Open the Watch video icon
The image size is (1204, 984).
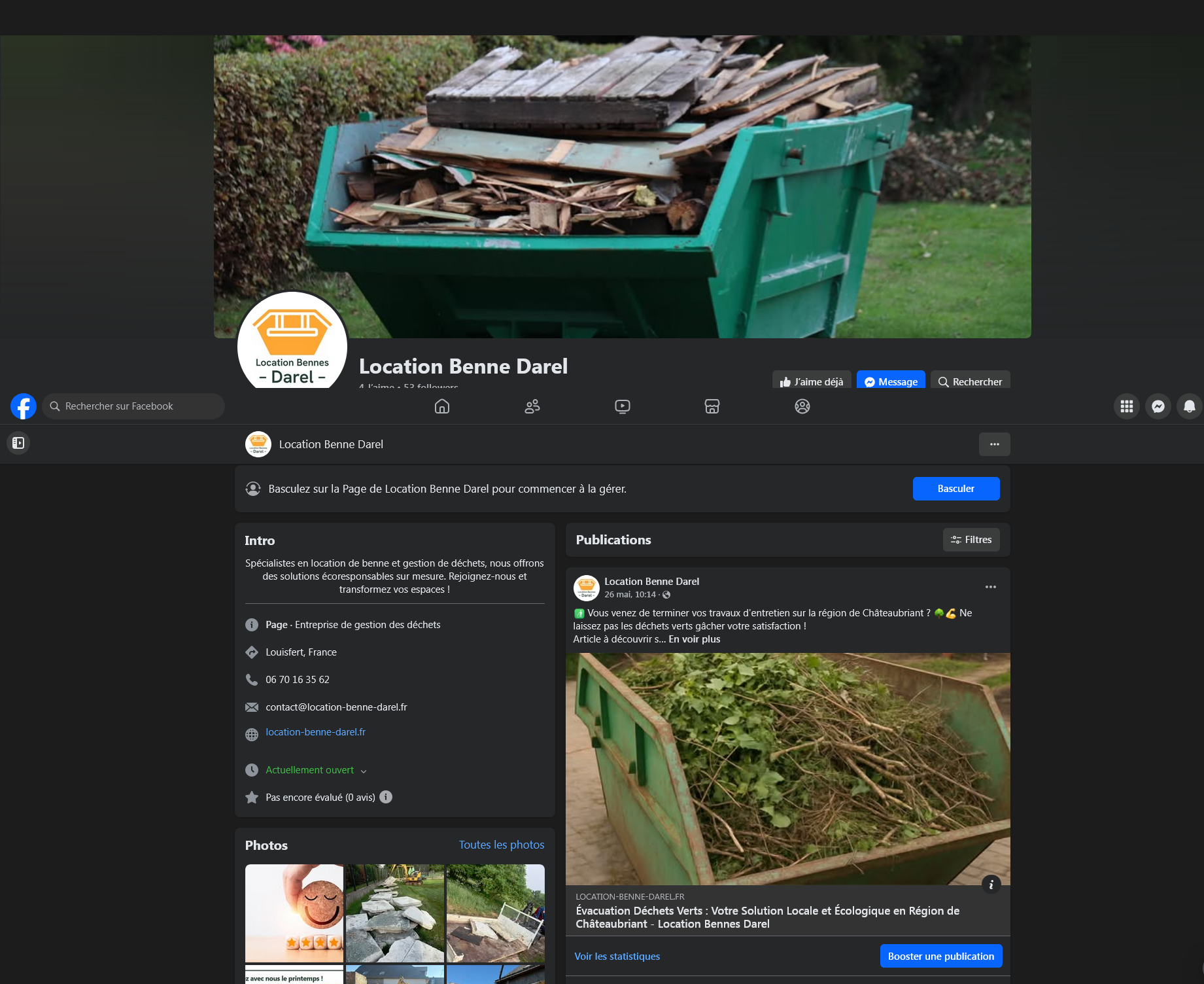tap(623, 406)
